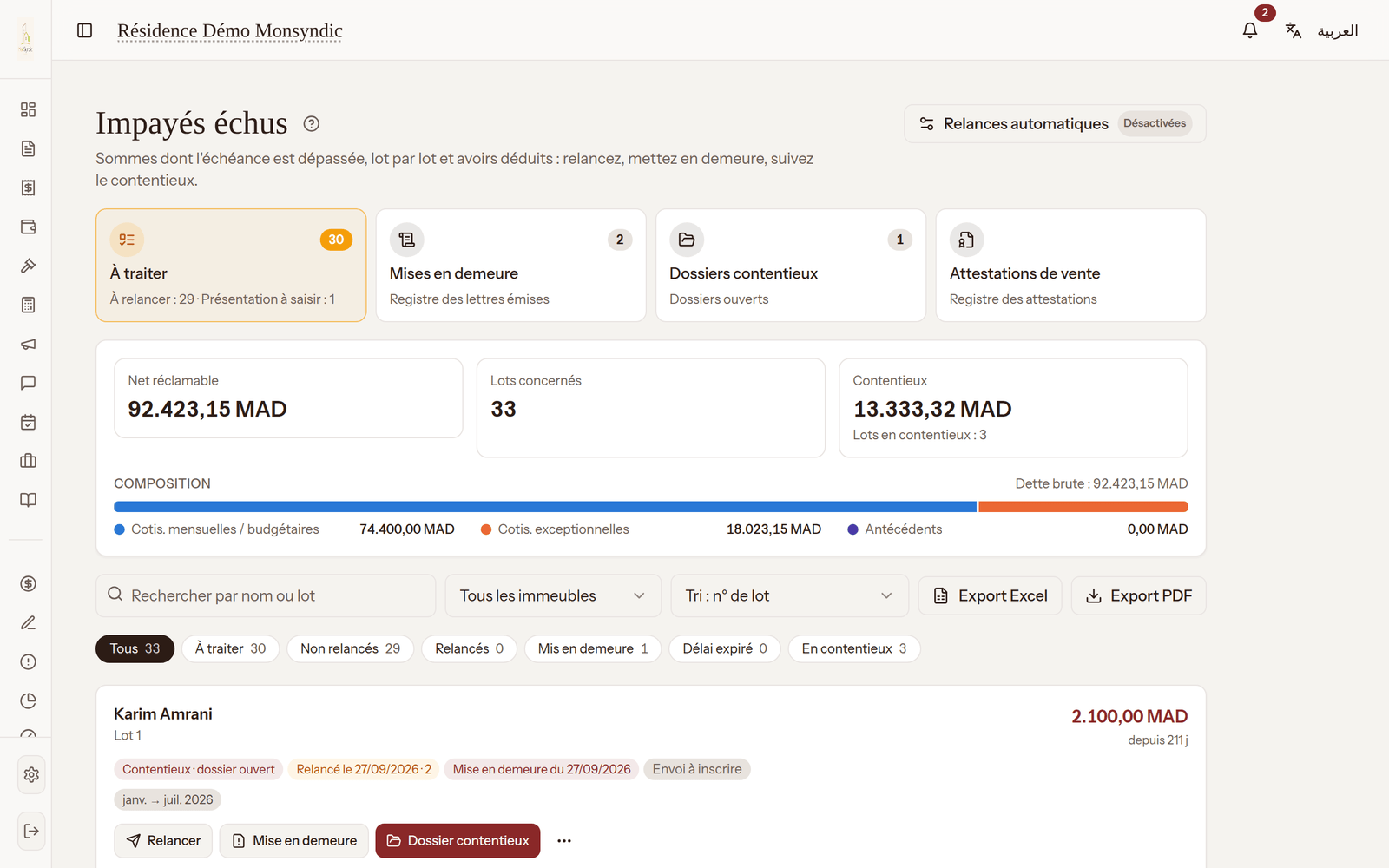Screen dimensions: 1389x868
Task: Open the settings gear icon
Action: [31, 774]
